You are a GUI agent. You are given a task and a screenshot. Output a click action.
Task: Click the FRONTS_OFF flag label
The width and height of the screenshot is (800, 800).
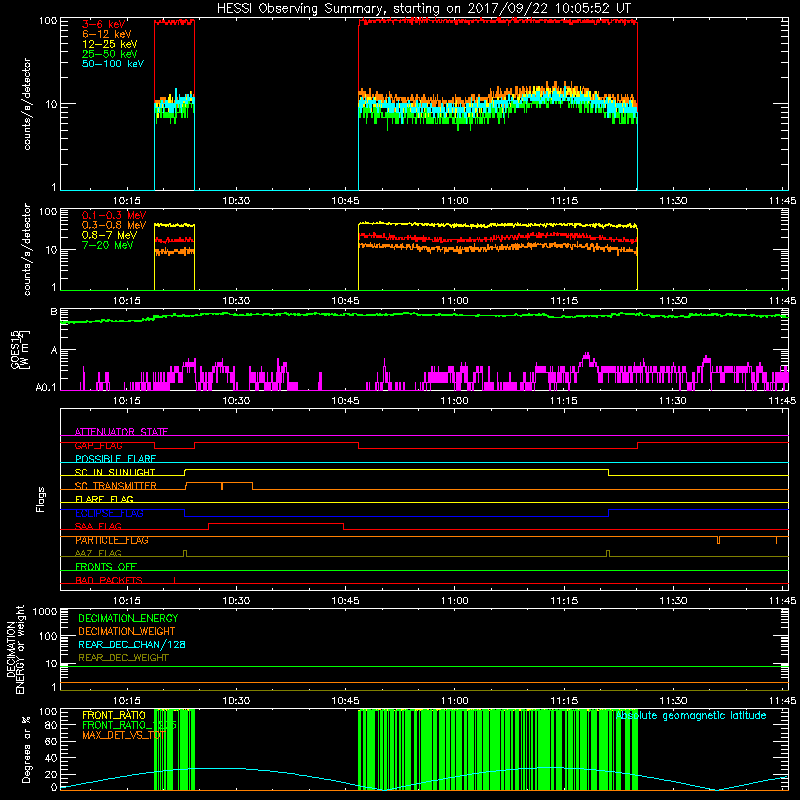coord(106,567)
